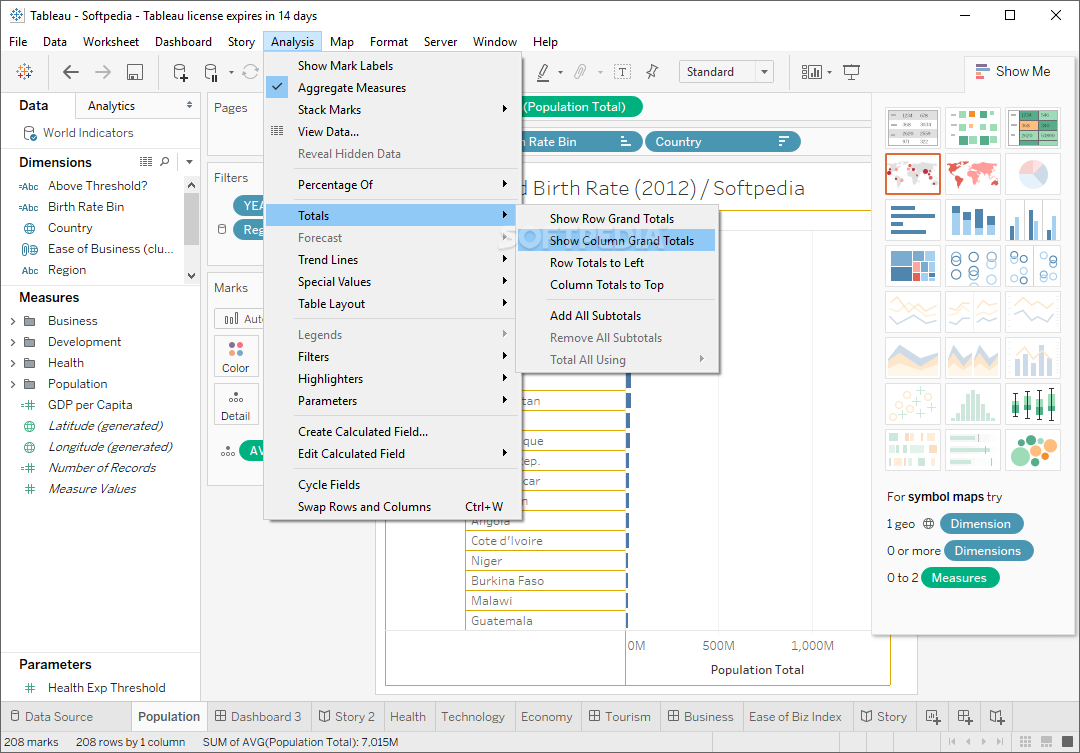Click Cycle Fields entry
The image size is (1080, 753).
pyautogui.click(x=392, y=484)
